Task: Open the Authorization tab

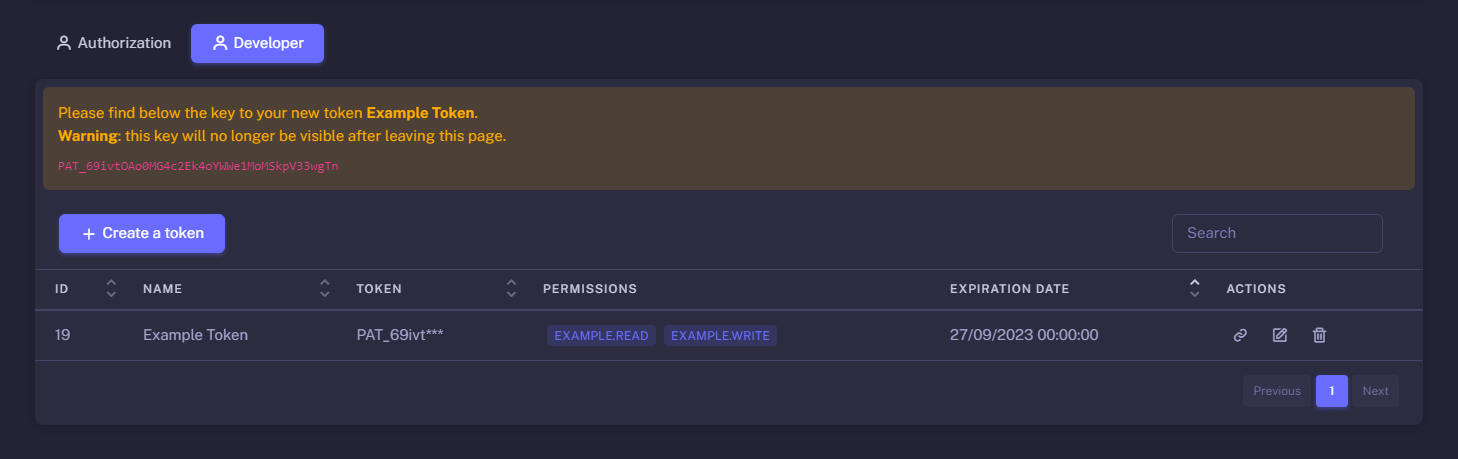Action: [113, 43]
